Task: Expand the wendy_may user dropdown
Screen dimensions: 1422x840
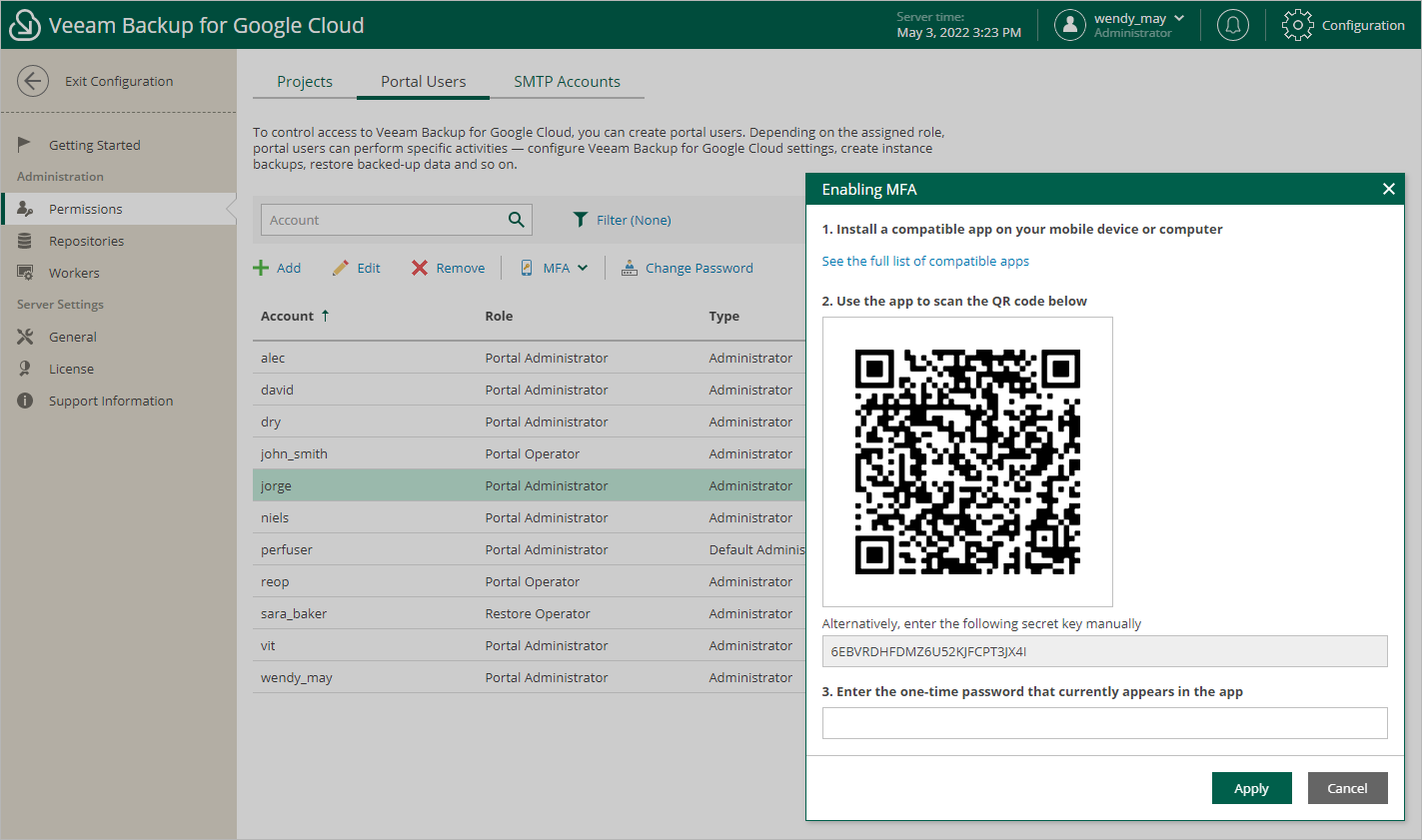Action: pos(1179,18)
